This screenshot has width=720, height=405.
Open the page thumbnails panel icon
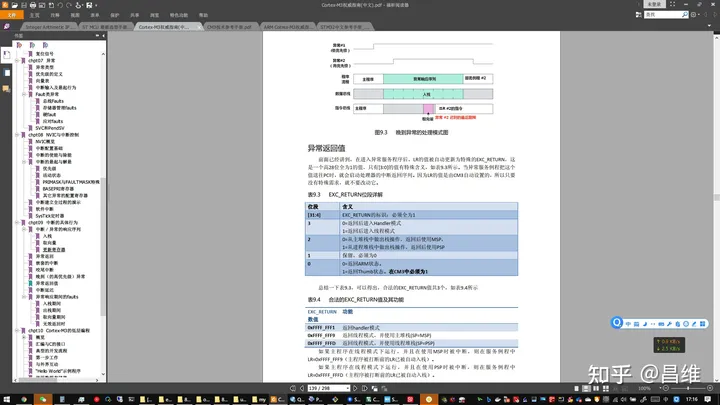[7, 73]
